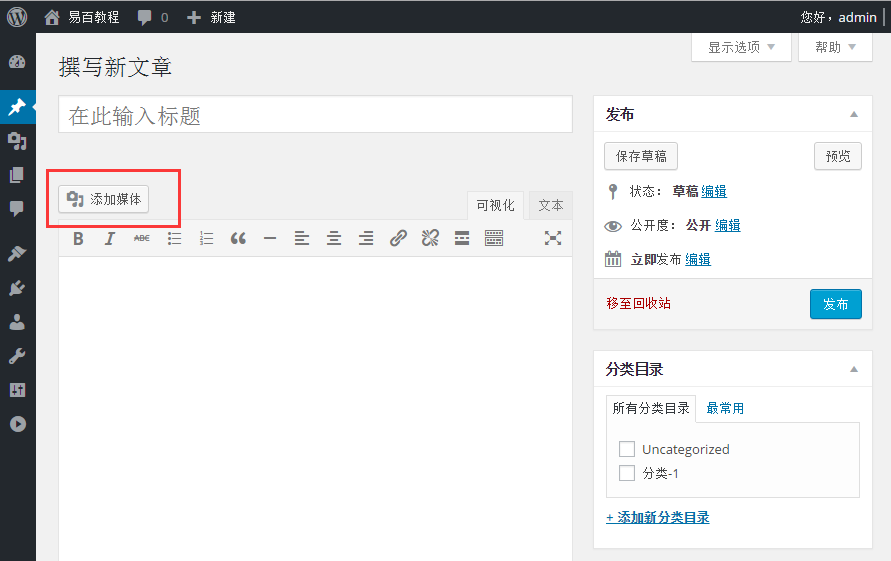
Task: Expand the 显示选项 screen options dropdown
Action: (x=741, y=47)
